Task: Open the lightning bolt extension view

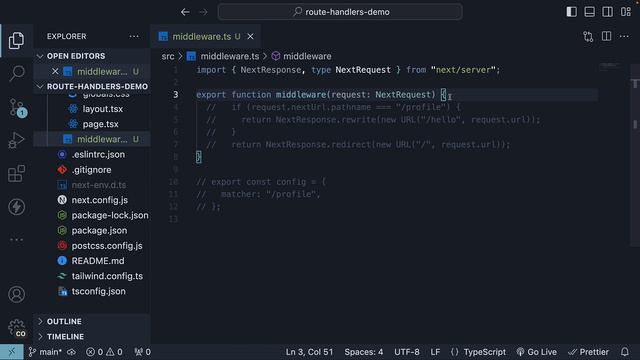Action: tap(16, 207)
